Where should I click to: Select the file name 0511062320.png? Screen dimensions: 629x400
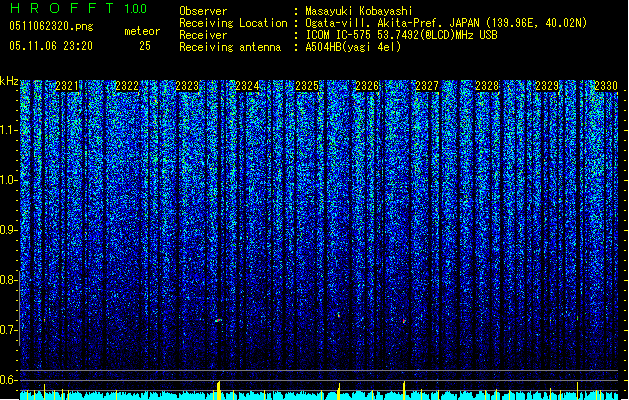[51, 27]
